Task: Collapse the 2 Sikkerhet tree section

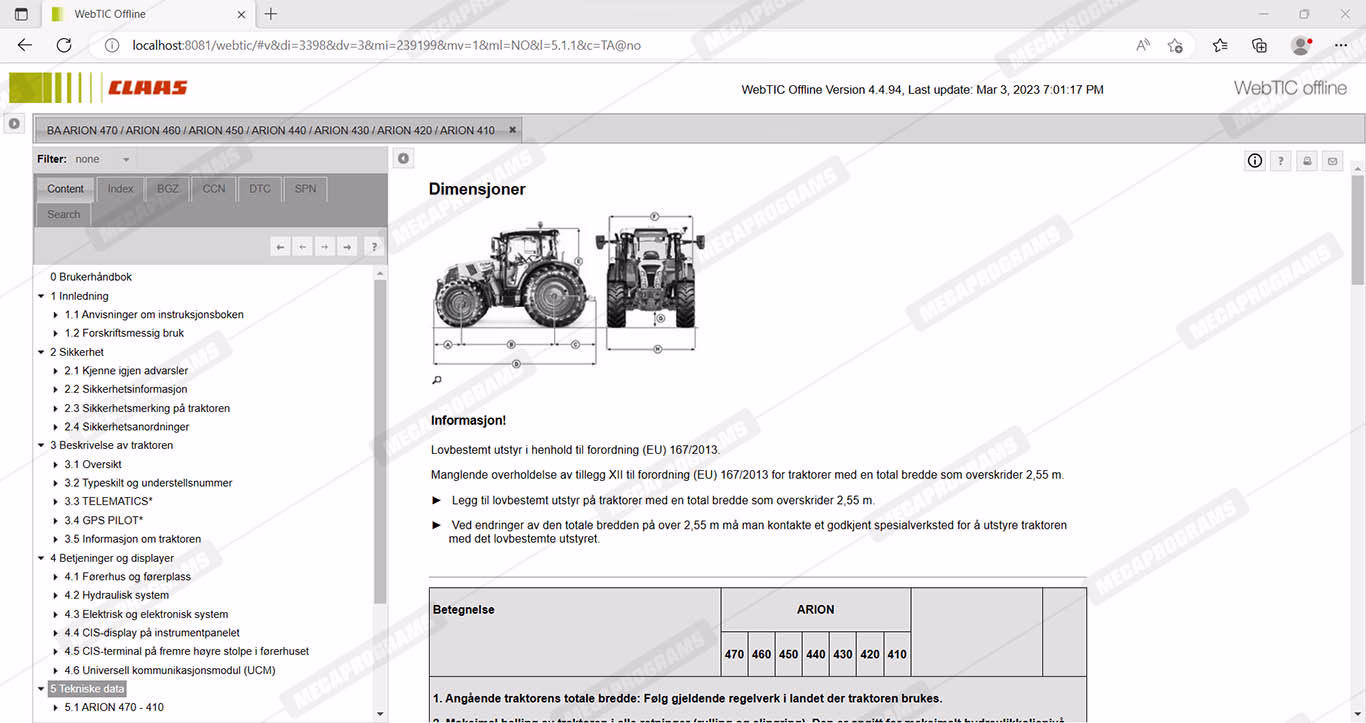Action: [41, 352]
